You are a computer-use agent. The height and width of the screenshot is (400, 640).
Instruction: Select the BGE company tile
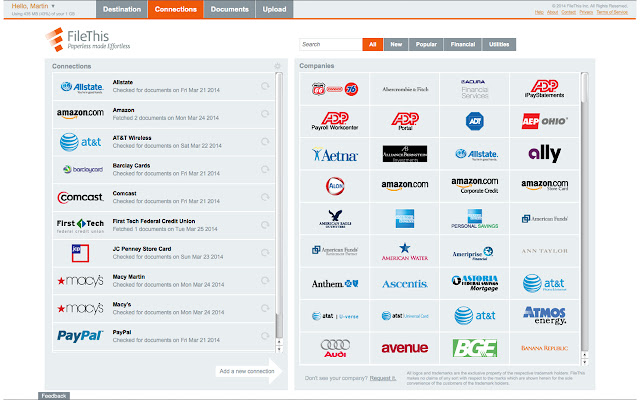tap(475, 348)
